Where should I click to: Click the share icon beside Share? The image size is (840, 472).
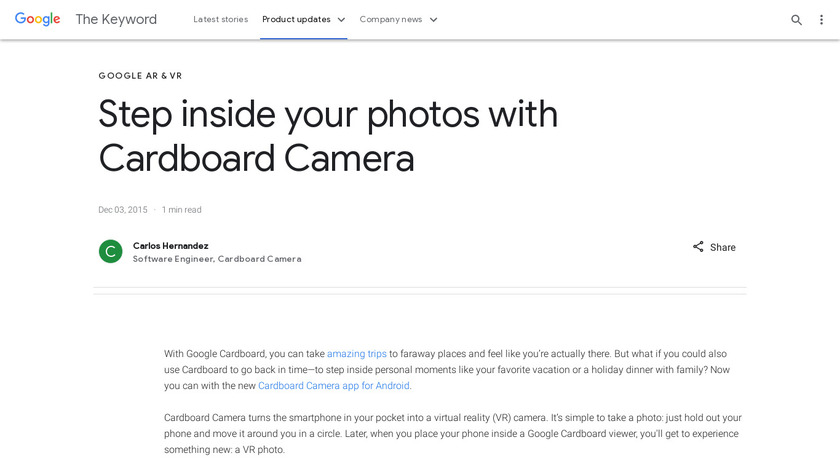pos(698,246)
